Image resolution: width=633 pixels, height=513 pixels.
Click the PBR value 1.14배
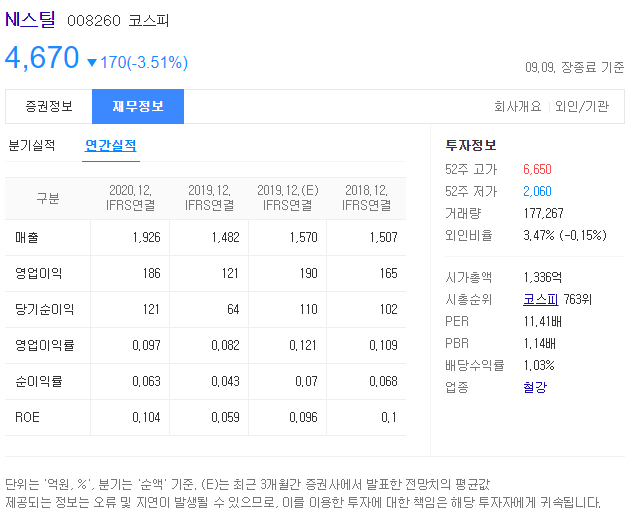[x=540, y=343]
